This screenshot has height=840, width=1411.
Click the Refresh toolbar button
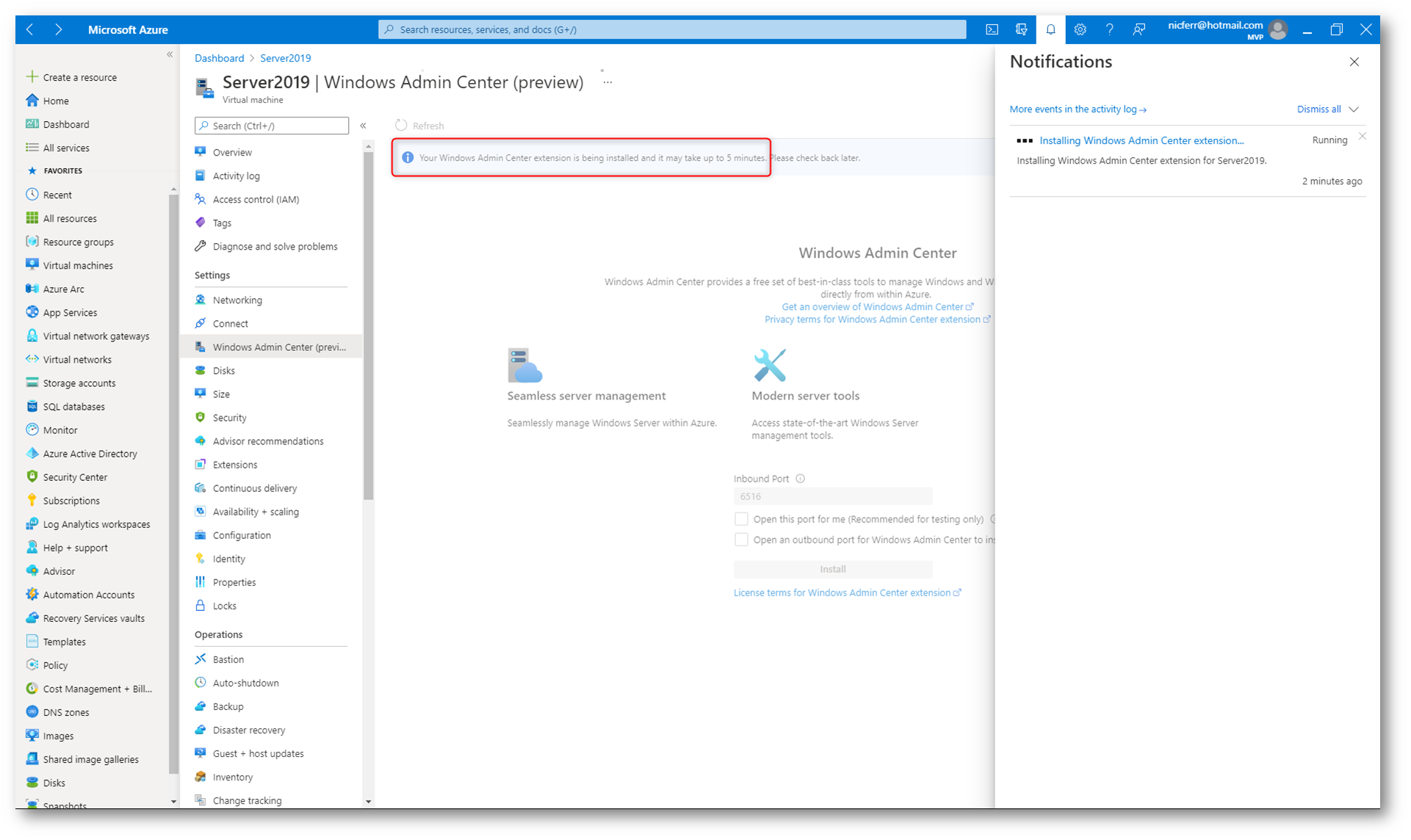[420, 126]
